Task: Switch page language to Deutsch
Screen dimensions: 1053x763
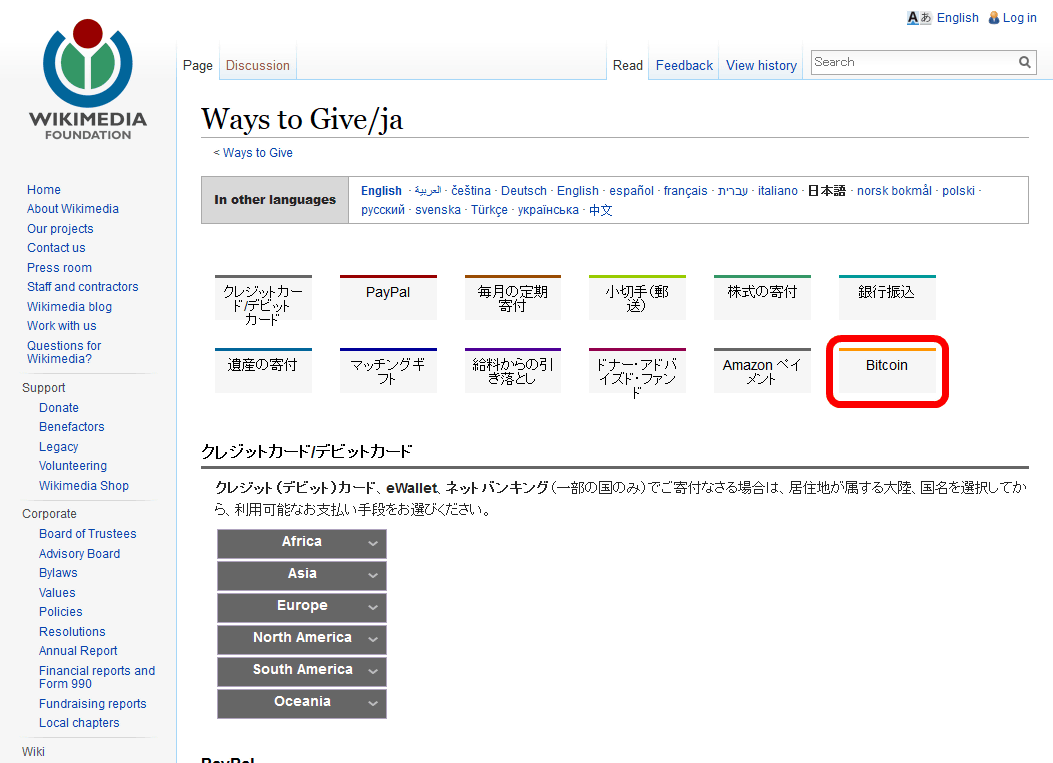Action: (524, 191)
